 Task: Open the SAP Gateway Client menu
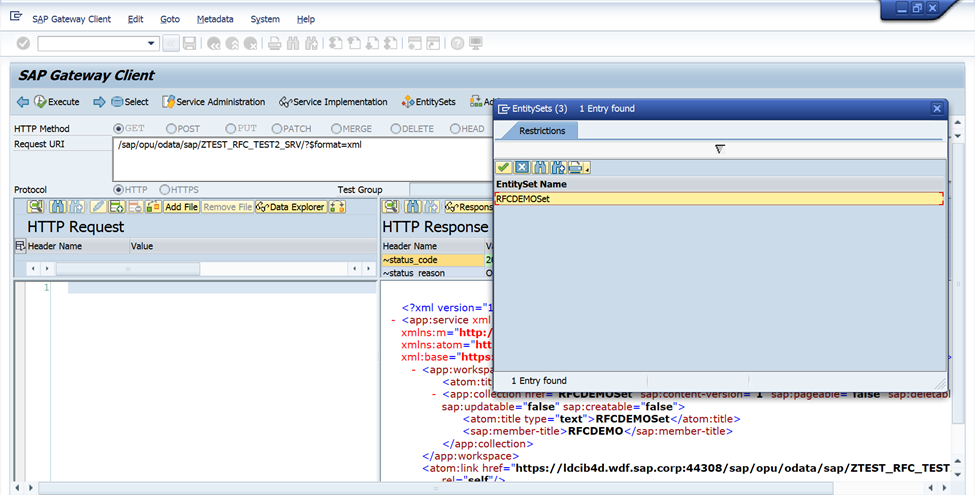click(x=72, y=19)
